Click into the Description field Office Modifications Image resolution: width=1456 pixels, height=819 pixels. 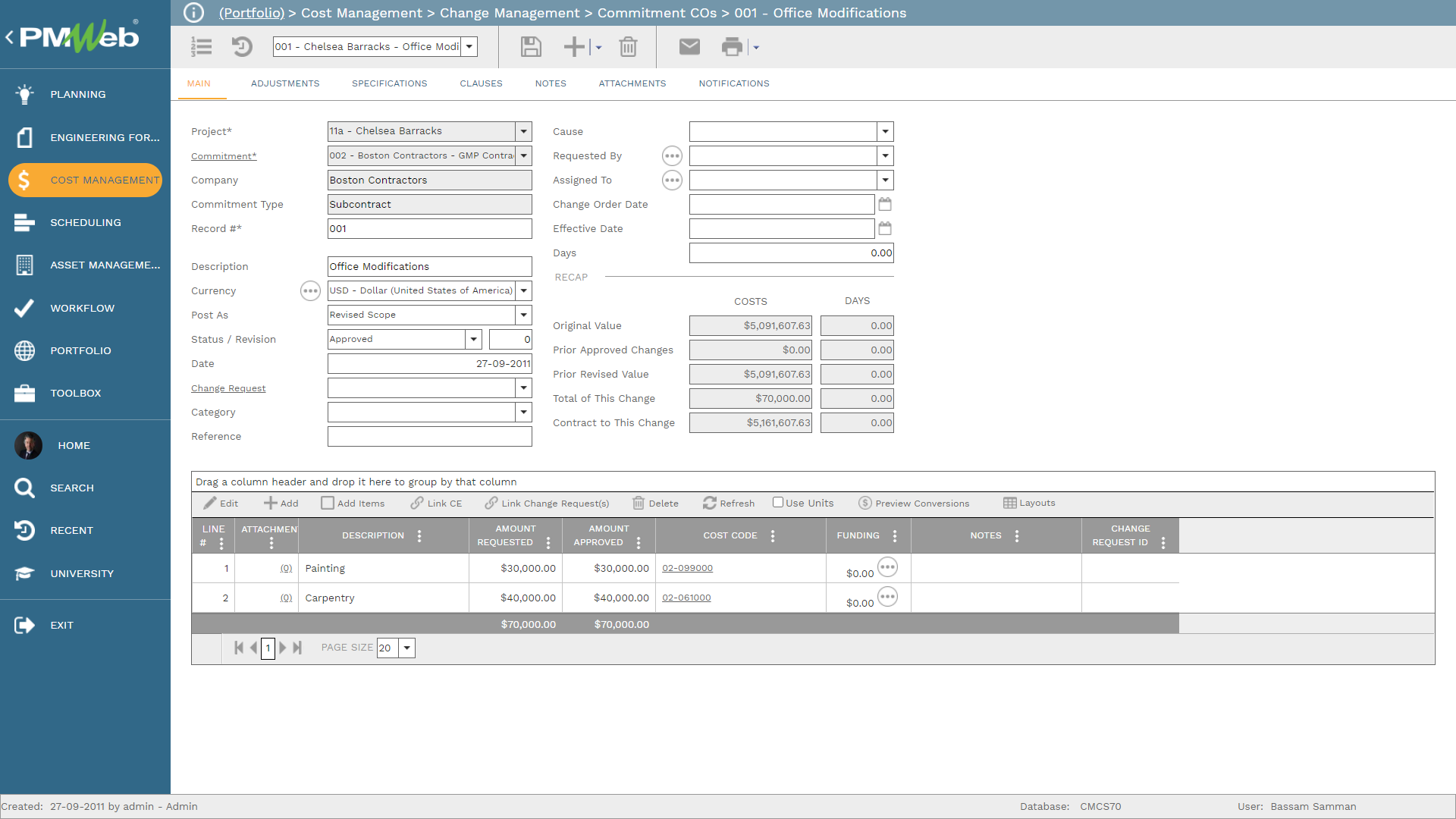pos(430,266)
